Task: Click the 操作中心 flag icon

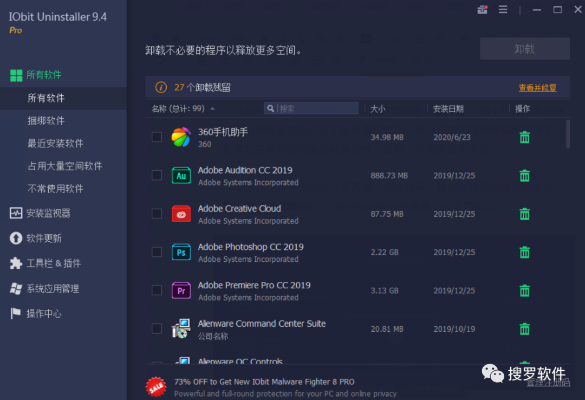Action: coord(16,313)
